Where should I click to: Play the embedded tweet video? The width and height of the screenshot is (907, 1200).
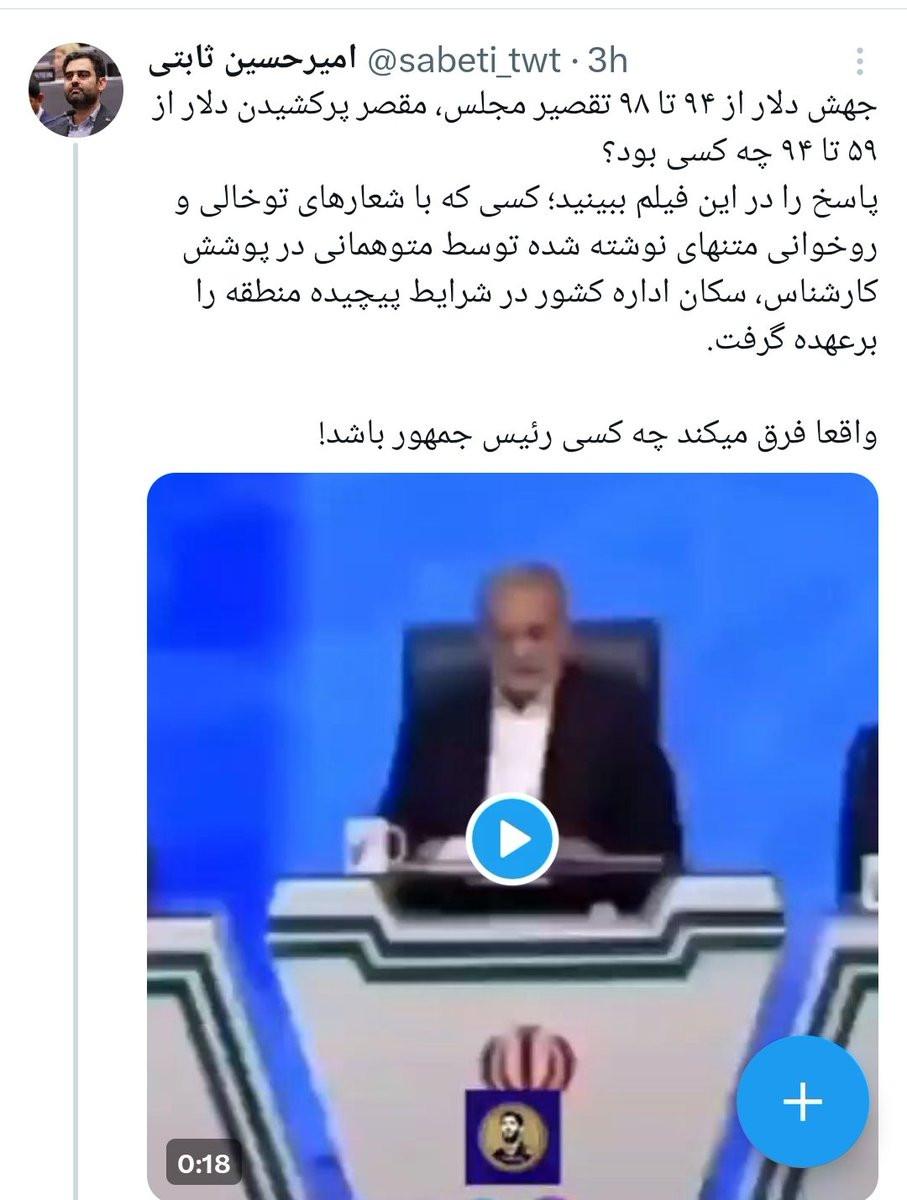[x=513, y=840]
